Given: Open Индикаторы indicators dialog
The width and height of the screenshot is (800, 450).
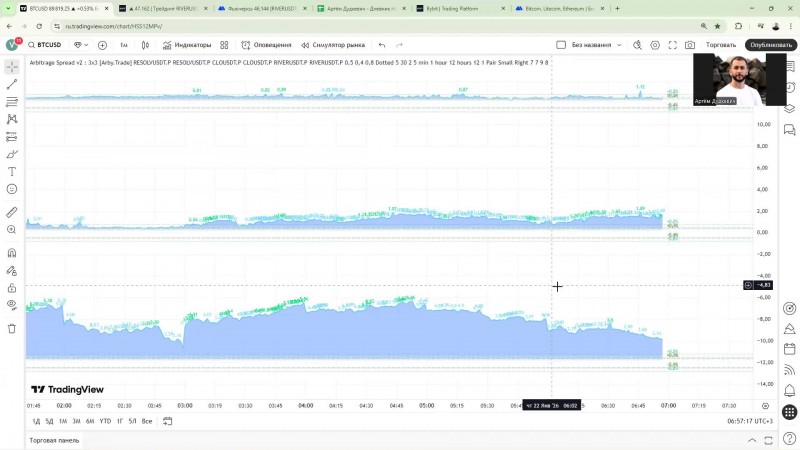Looking at the screenshot, I should (187, 45).
